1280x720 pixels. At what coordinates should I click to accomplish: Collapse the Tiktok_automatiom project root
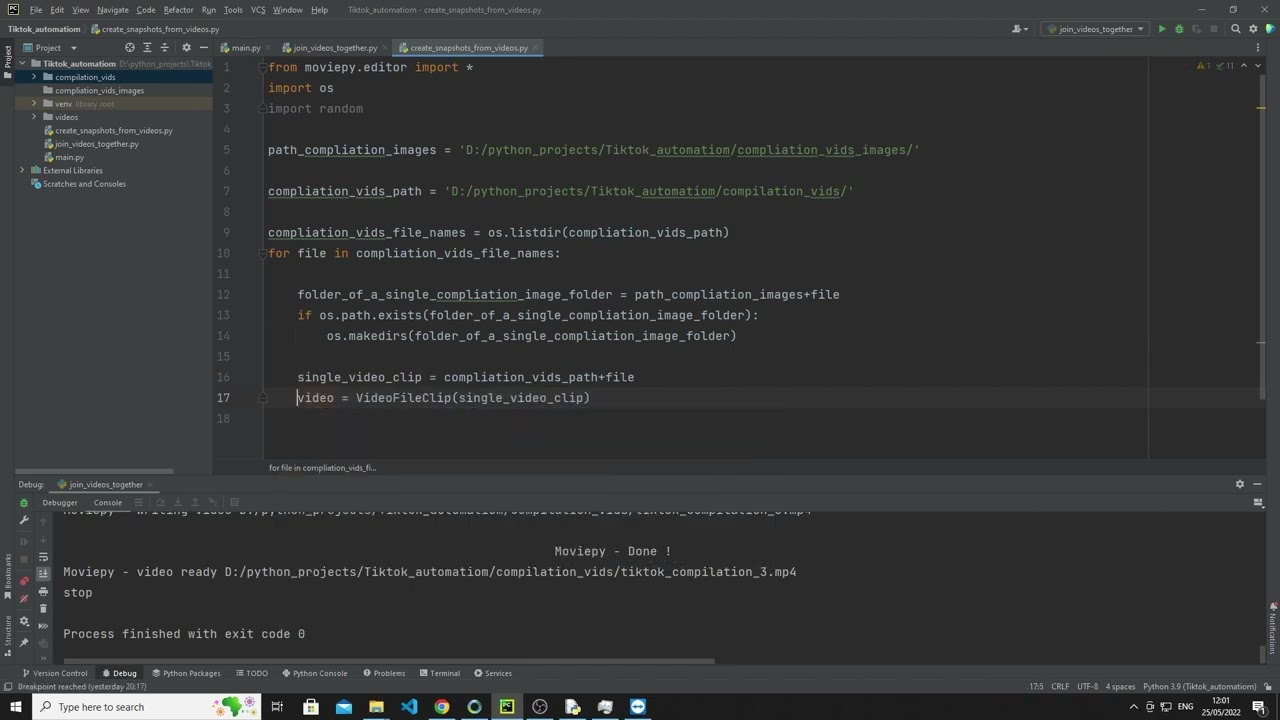coord(22,64)
